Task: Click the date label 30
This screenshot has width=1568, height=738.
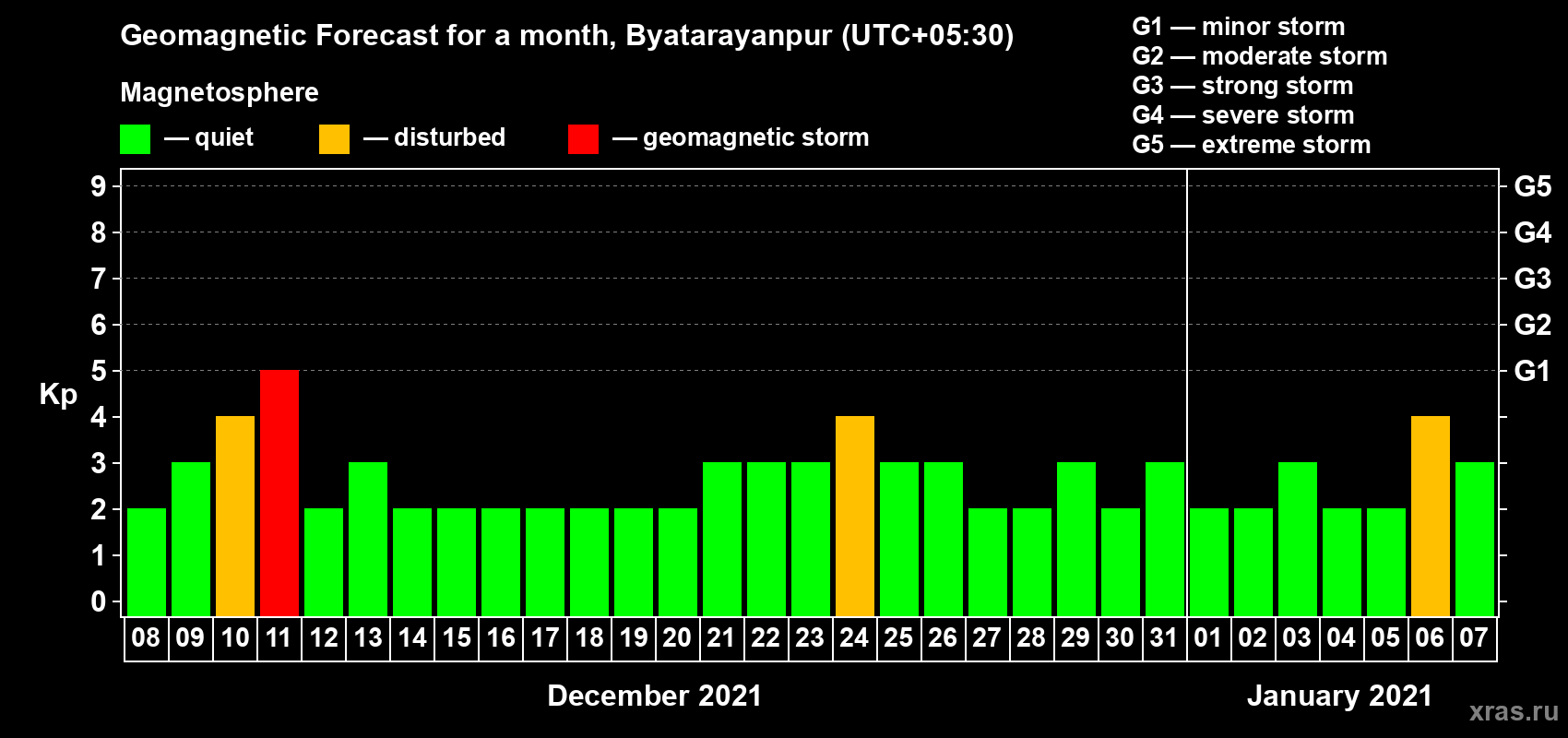Action: (x=1120, y=637)
